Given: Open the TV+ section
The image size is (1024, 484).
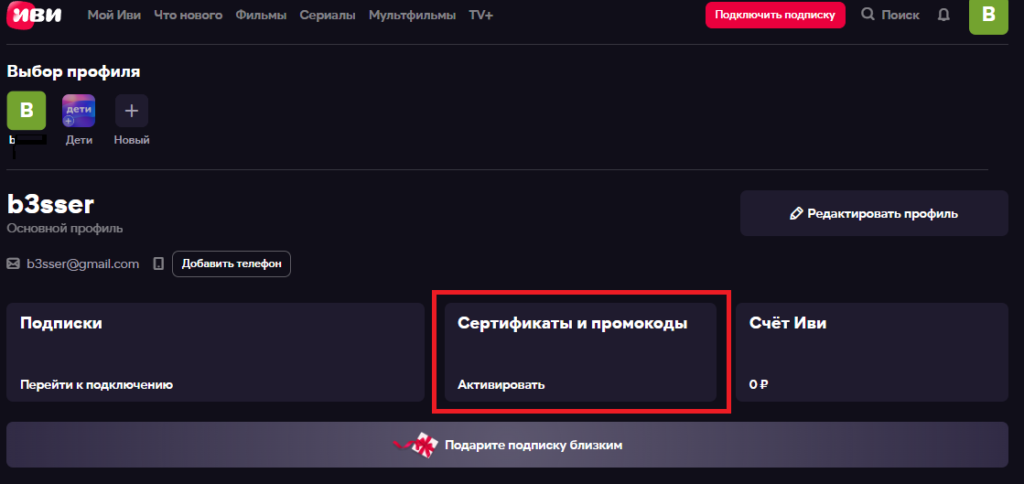Looking at the screenshot, I should coord(481,15).
